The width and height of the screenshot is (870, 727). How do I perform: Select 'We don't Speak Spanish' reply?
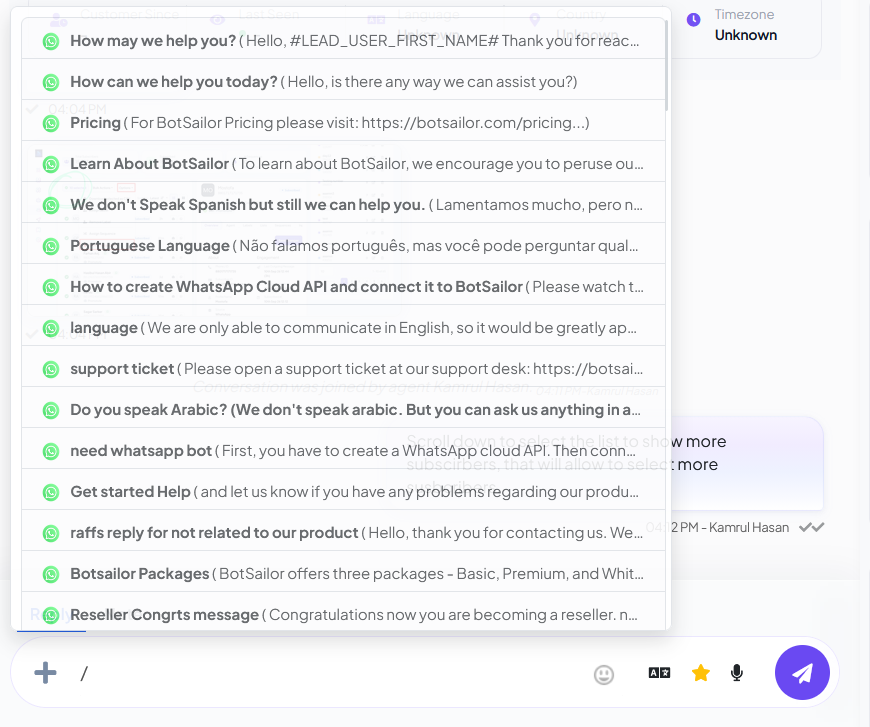pos(343,205)
